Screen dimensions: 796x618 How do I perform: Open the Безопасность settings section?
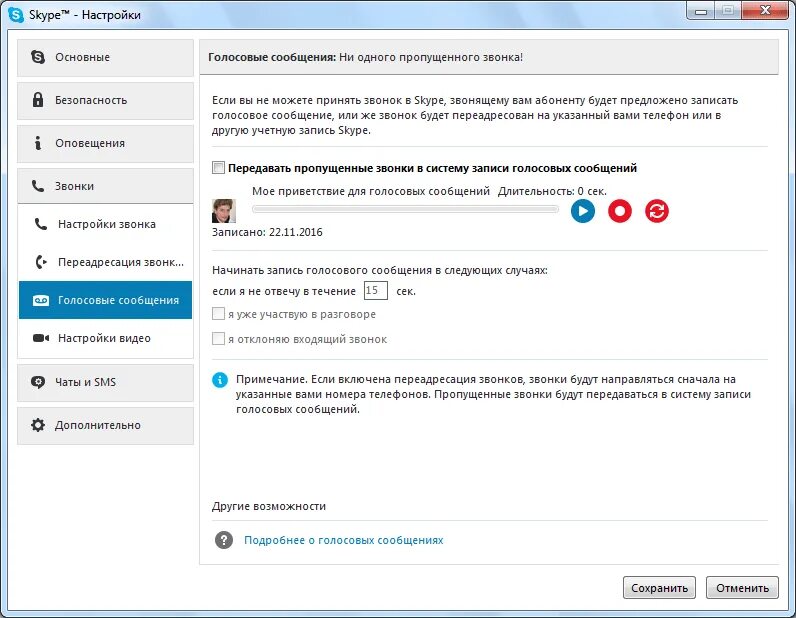point(106,101)
